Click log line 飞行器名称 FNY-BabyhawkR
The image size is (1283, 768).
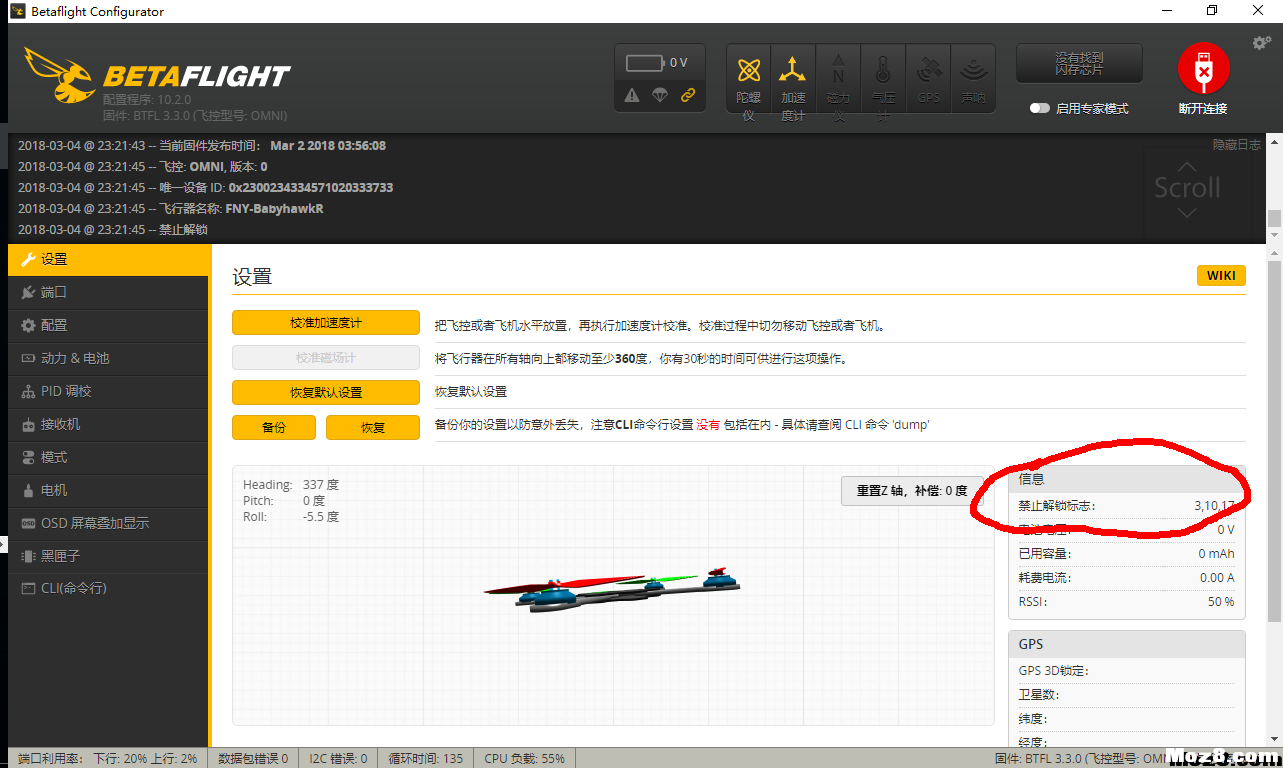click(x=171, y=209)
